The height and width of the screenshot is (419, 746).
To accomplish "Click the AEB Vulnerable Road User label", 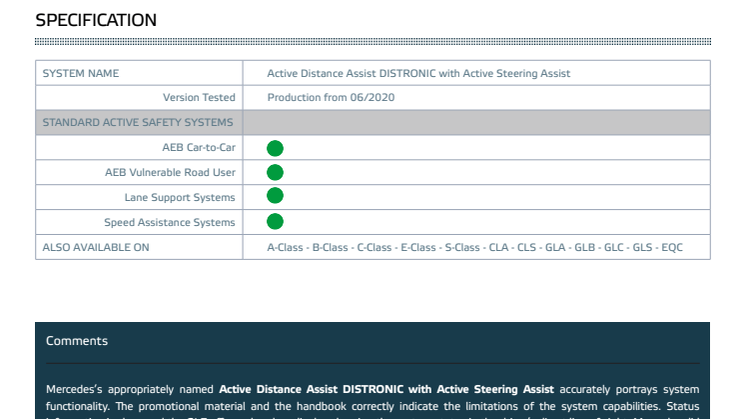I will (x=170, y=172).
